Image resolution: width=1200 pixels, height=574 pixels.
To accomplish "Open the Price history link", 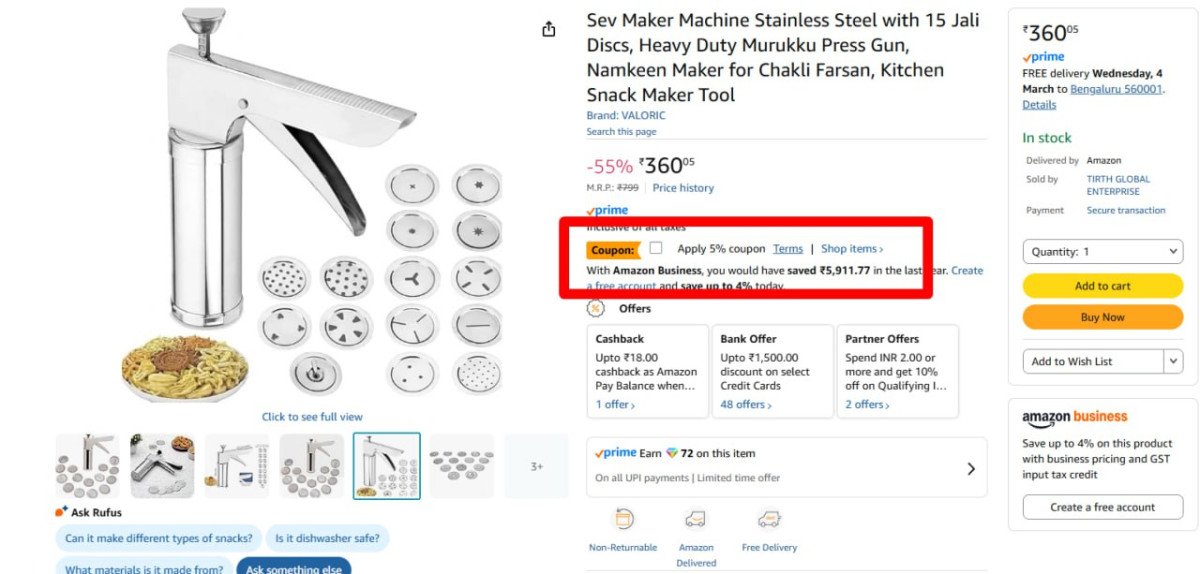I will [683, 188].
